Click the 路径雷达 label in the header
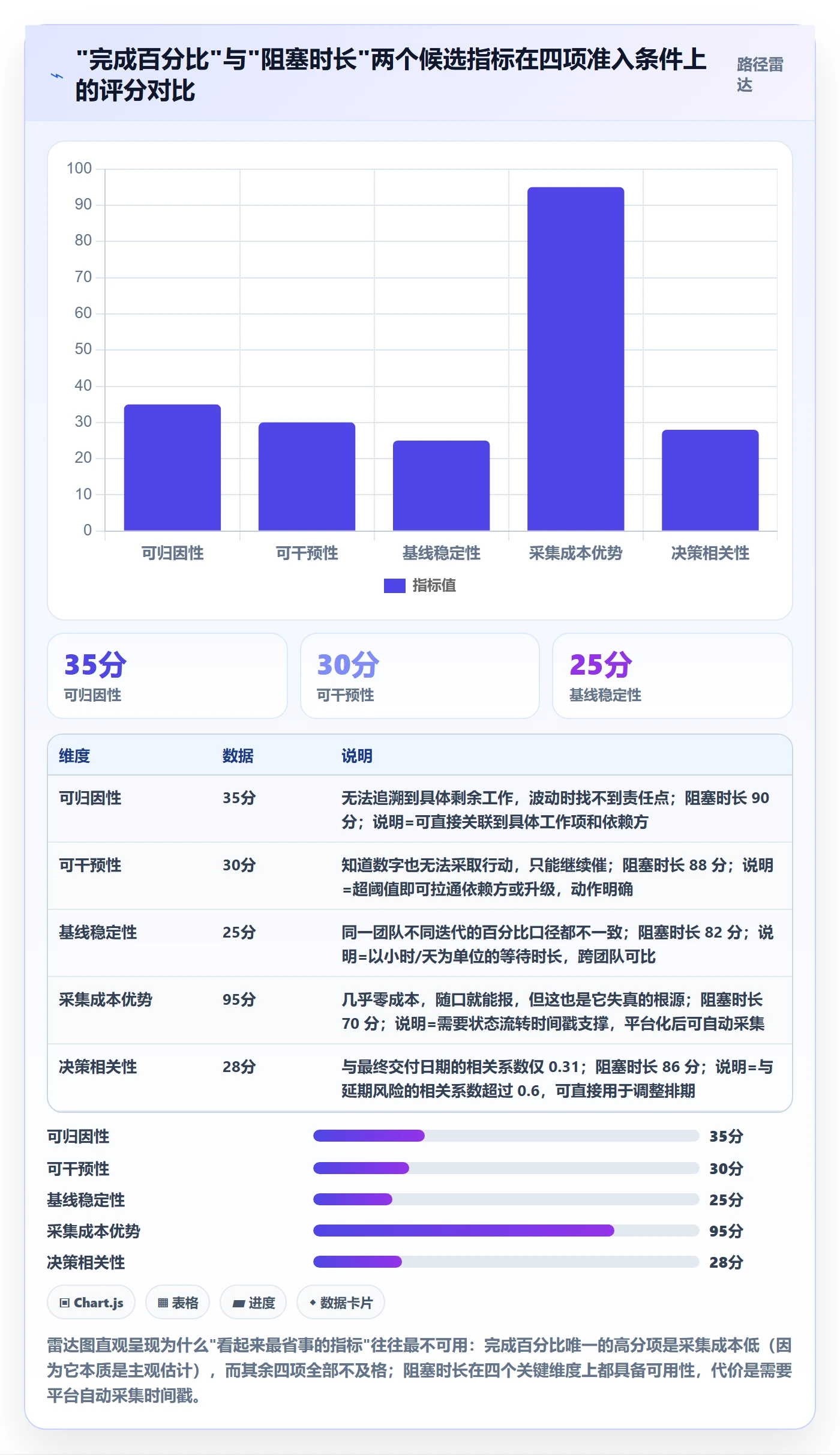840x1455 pixels. [x=760, y=74]
